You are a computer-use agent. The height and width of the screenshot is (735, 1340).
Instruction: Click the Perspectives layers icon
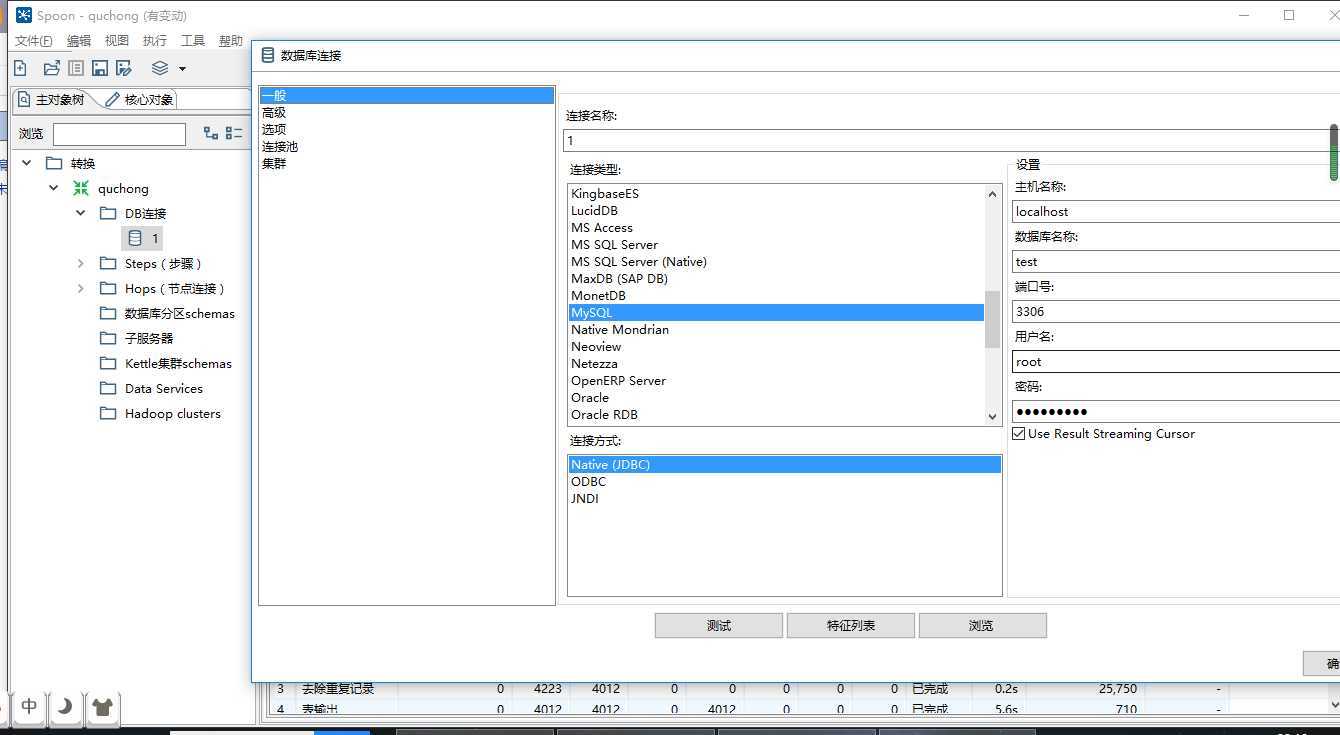(x=160, y=68)
